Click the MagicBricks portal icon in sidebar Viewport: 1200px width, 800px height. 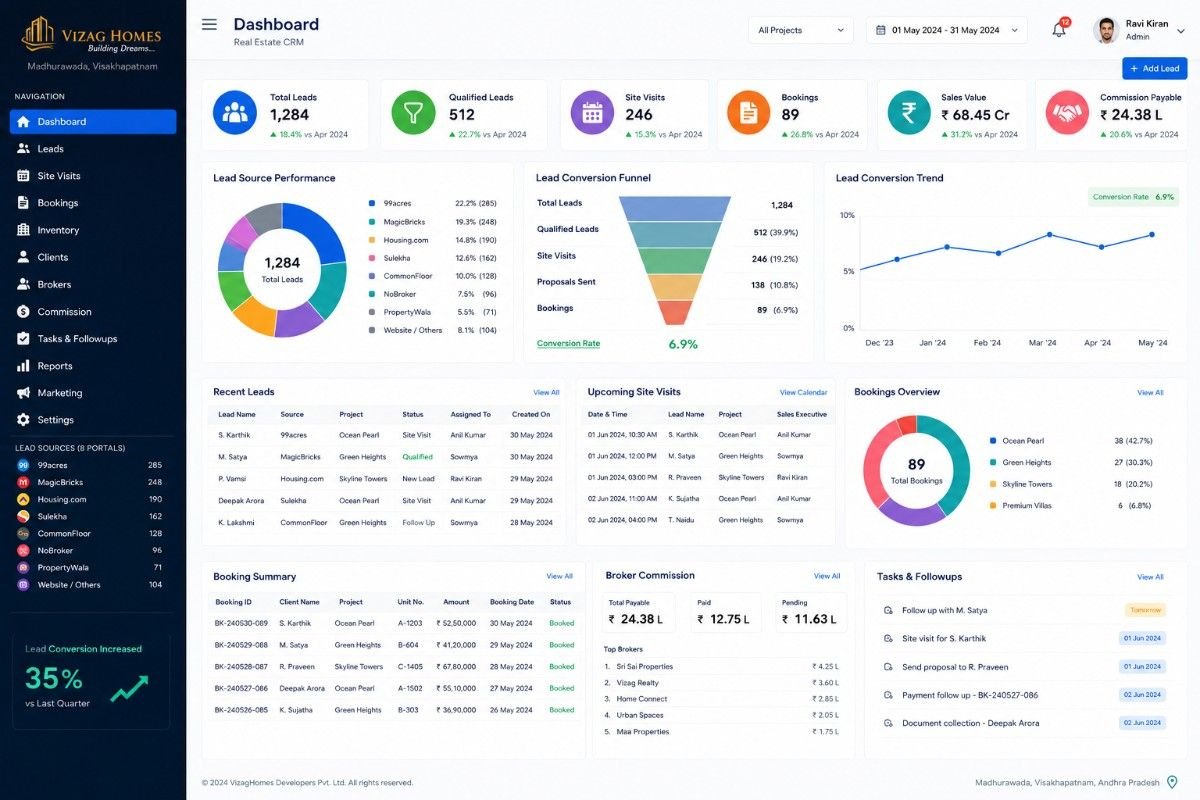(23, 482)
